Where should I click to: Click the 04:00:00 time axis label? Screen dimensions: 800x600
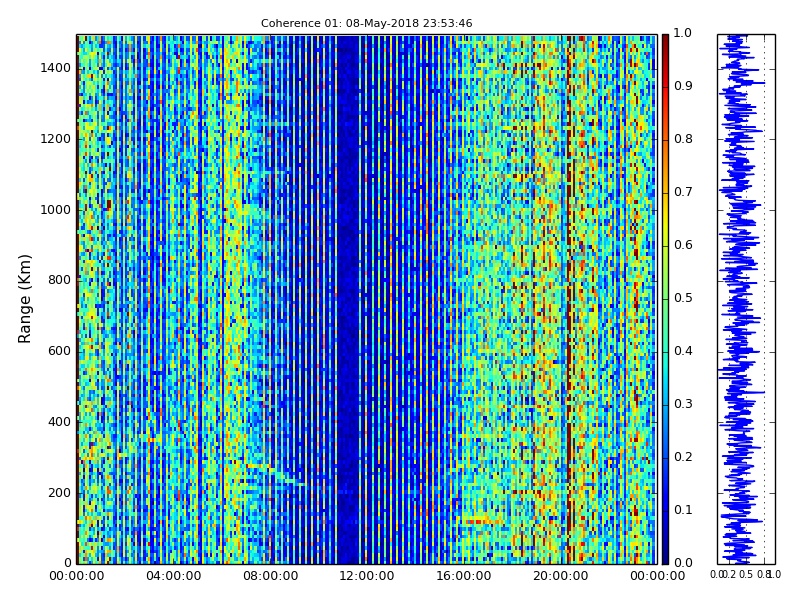point(173,577)
